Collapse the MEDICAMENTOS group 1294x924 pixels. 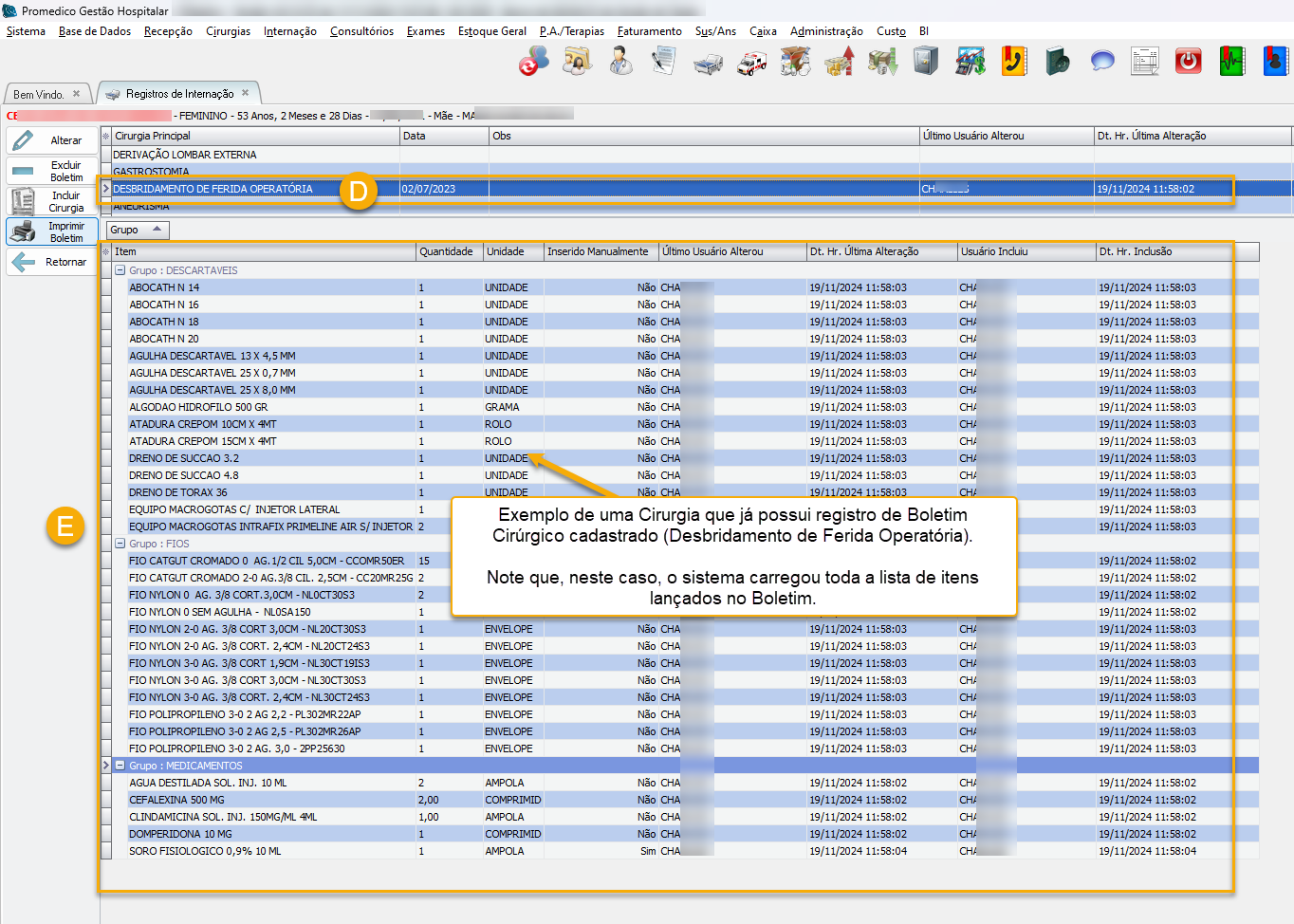coord(120,766)
